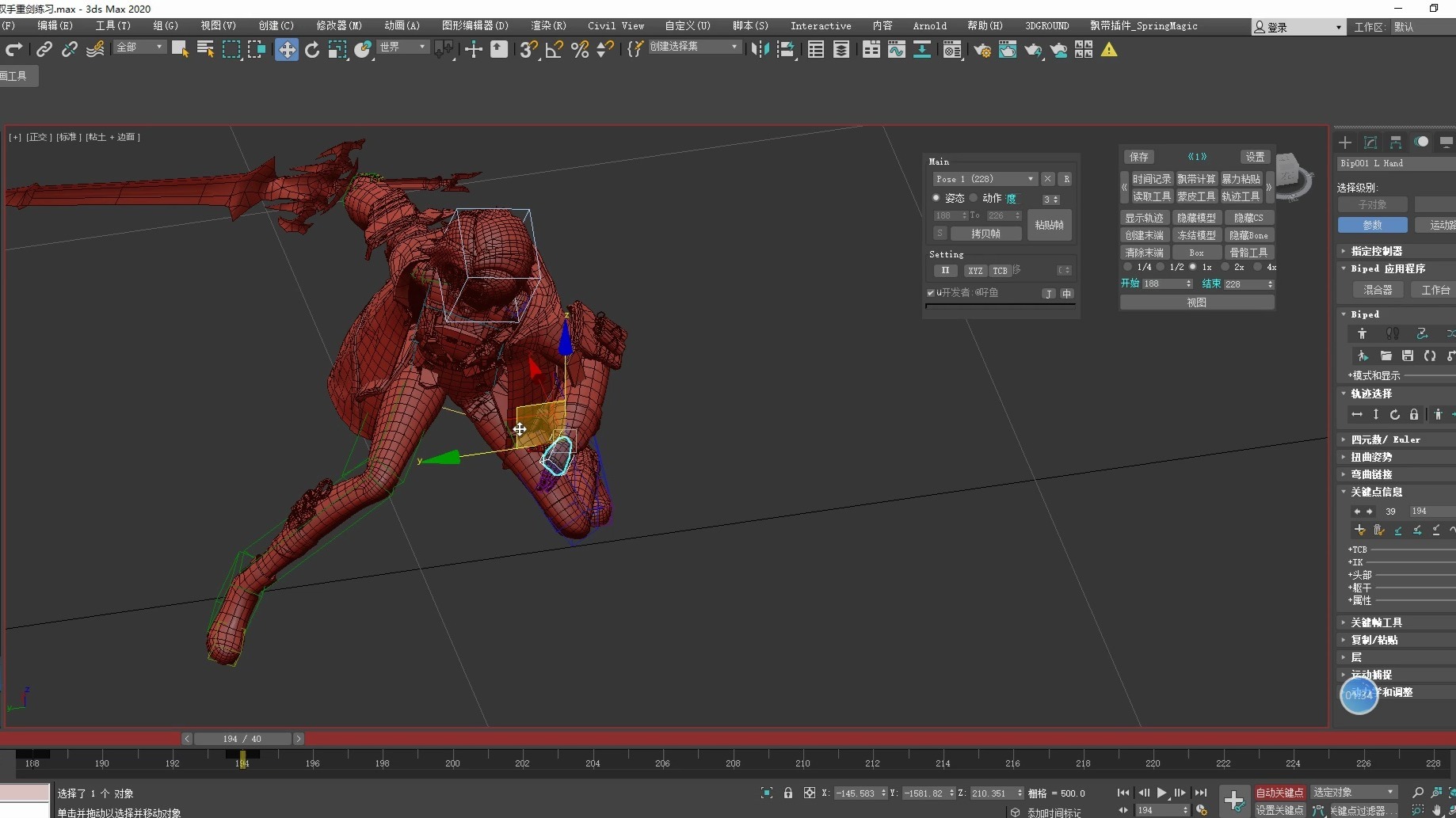
Task: Open the 飘带插件_SpringMagic menu
Action: 1143,26
